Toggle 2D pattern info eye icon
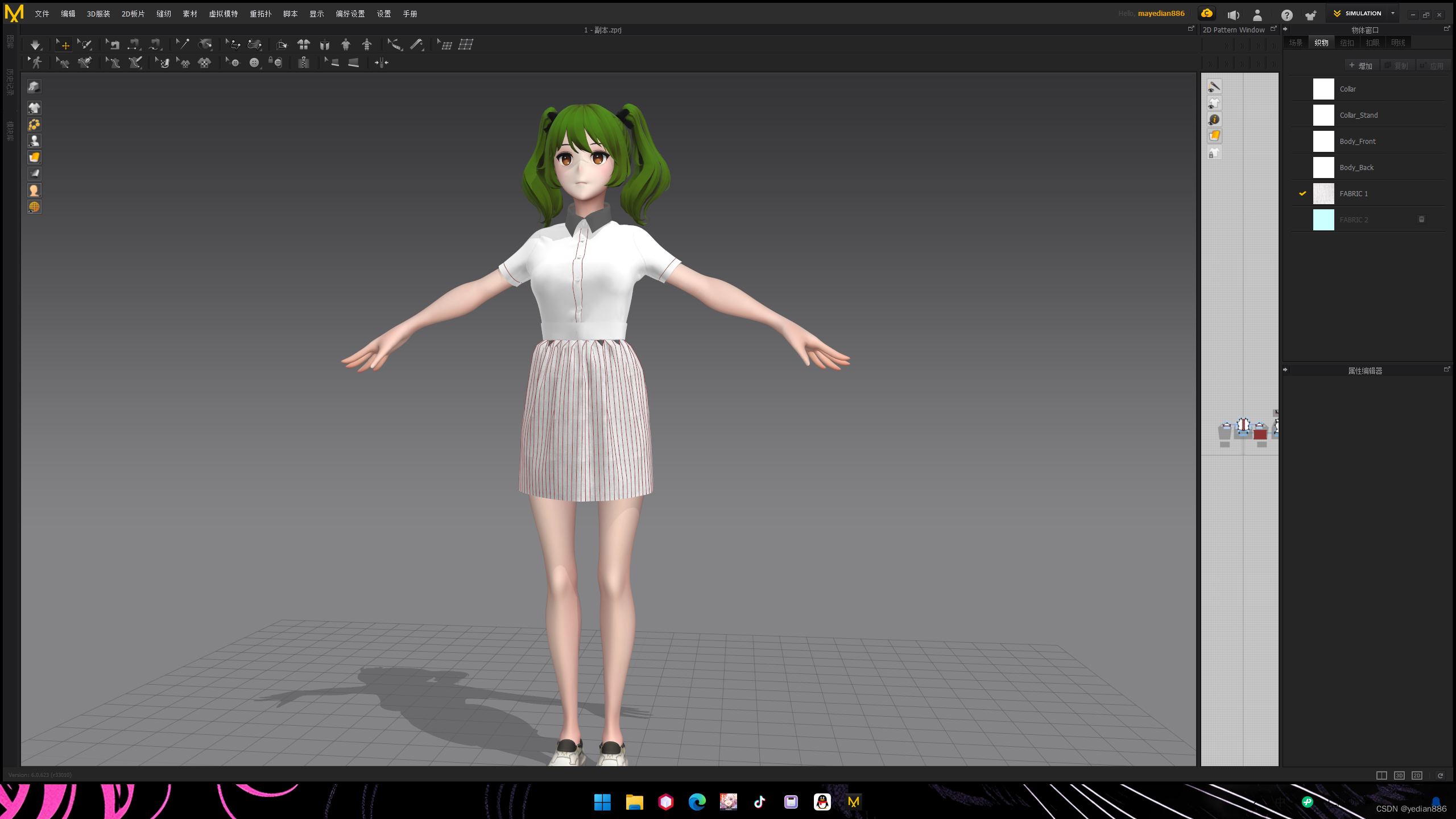The width and height of the screenshot is (1456, 819). tap(1214, 120)
